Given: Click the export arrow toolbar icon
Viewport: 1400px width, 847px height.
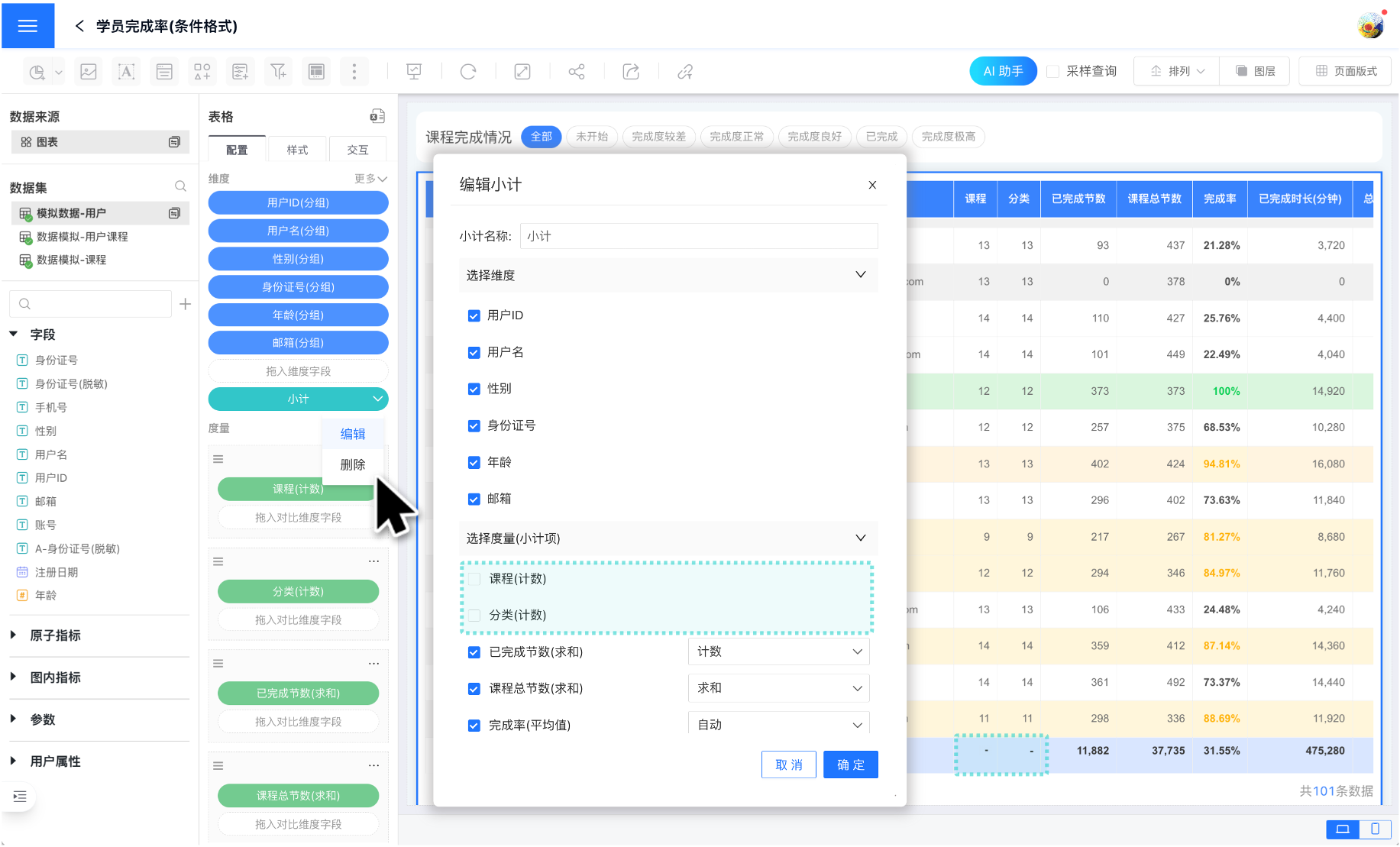Looking at the screenshot, I should pos(631,72).
